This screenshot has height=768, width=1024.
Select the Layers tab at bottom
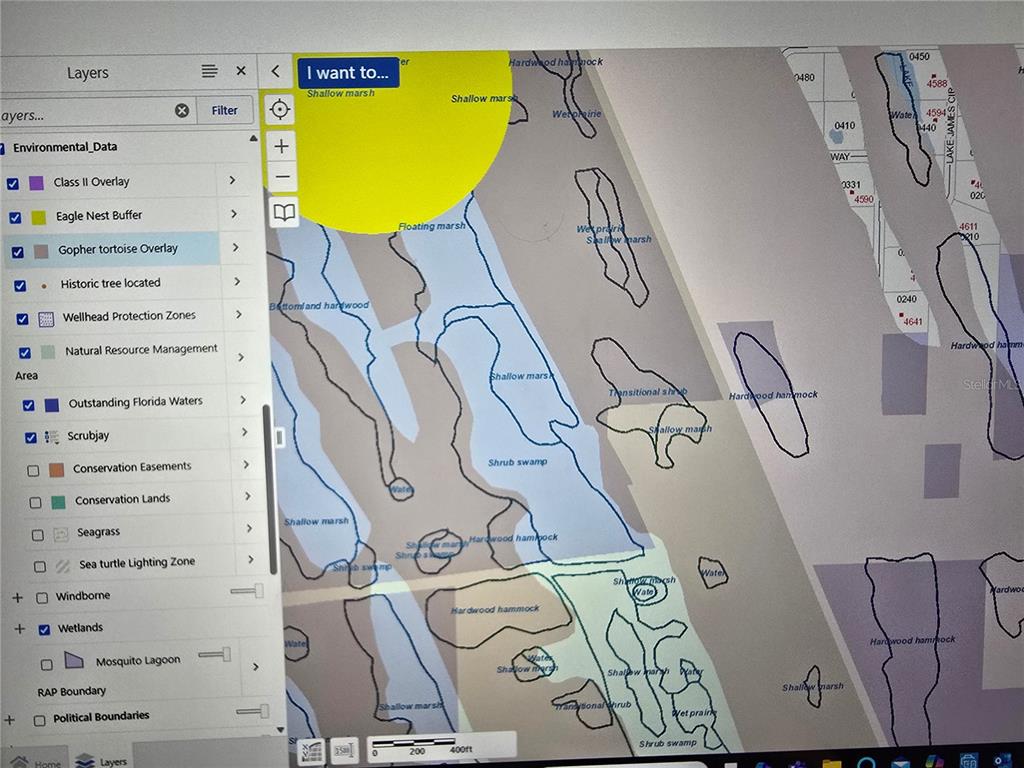click(102, 760)
